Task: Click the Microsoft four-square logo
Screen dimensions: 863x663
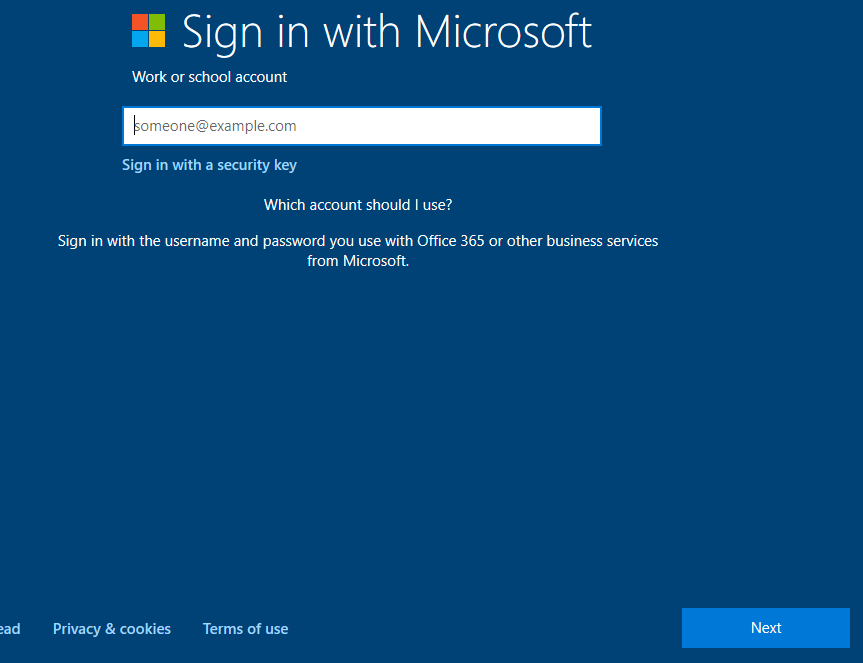Action: pos(149,31)
